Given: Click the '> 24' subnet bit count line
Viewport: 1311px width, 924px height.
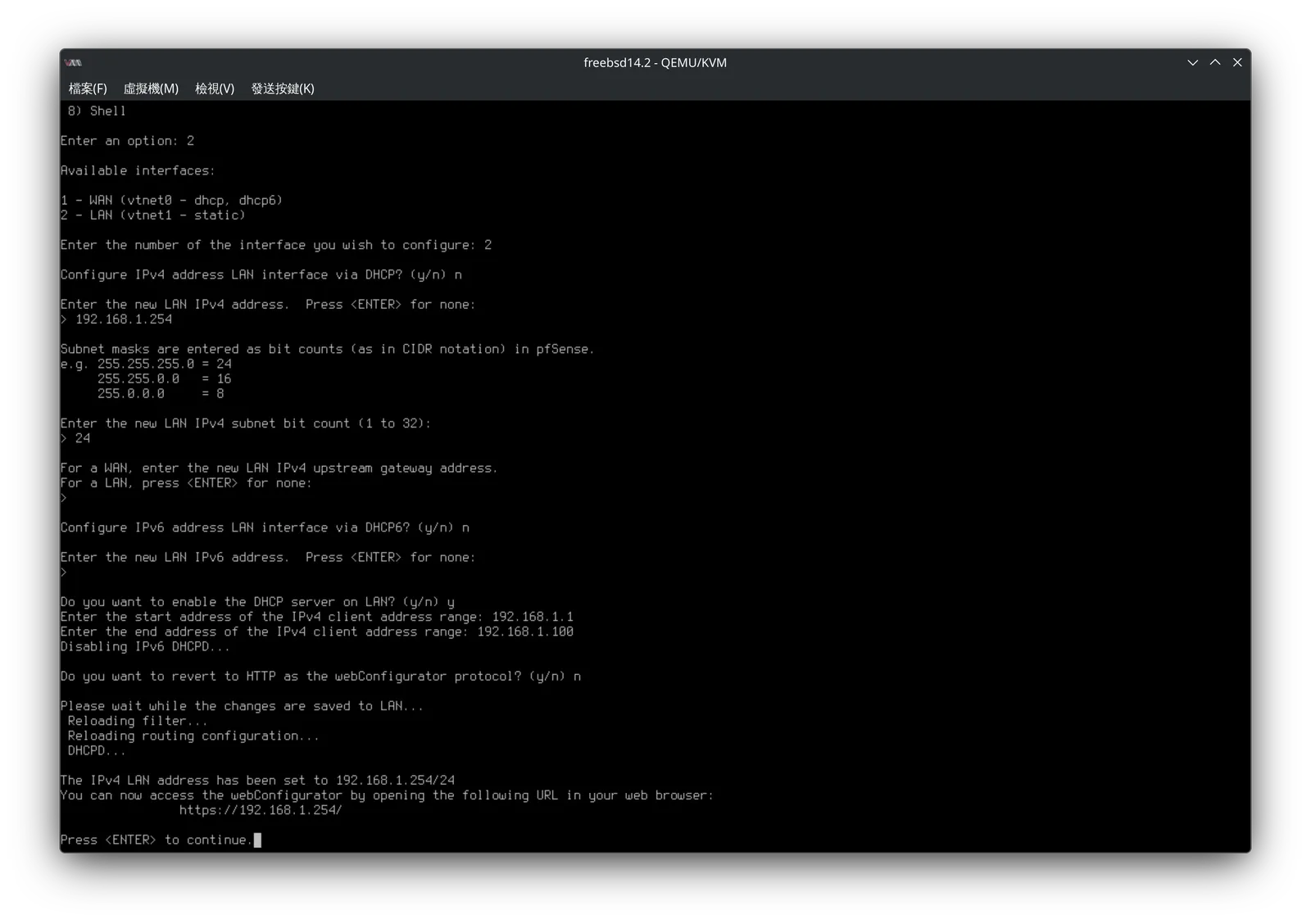Looking at the screenshot, I should click(x=75, y=438).
